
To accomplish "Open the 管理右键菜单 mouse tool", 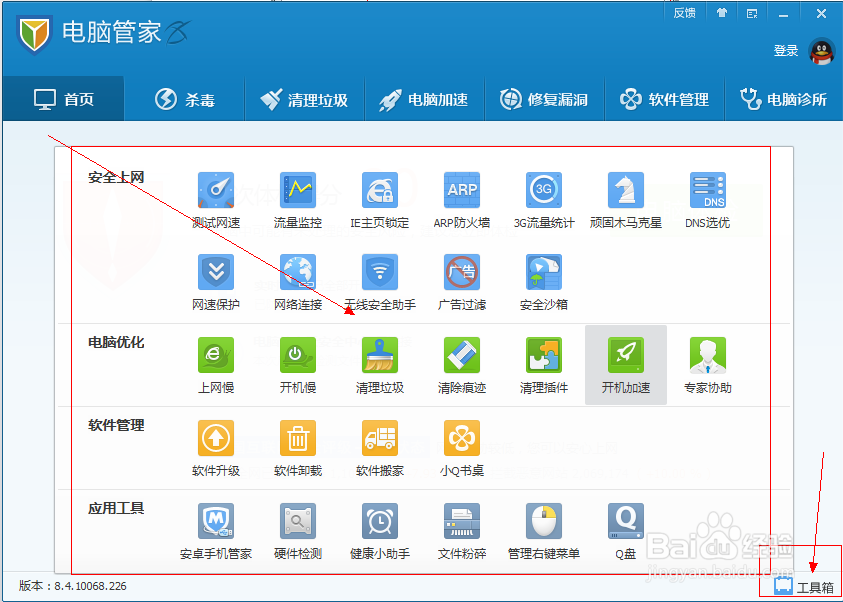I will pos(544,532).
